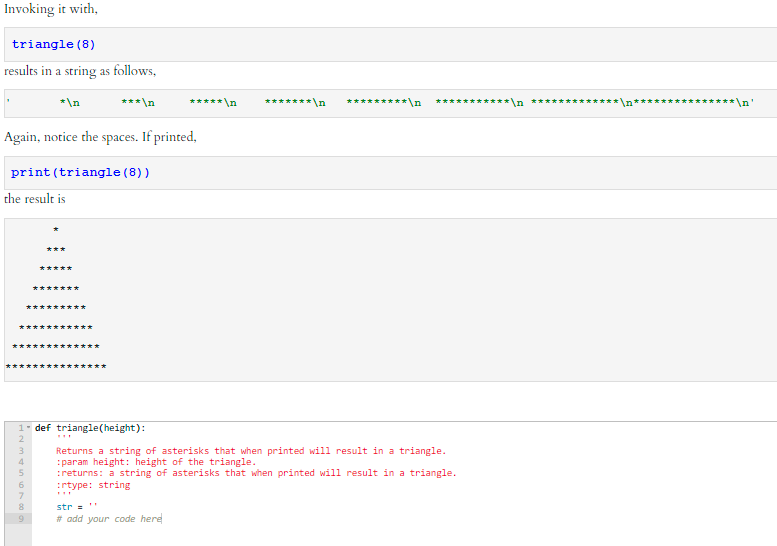Image resolution: width=777 pixels, height=546 pixels.
Task: Click the returned string output with \n characters
Action: click(381, 103)
